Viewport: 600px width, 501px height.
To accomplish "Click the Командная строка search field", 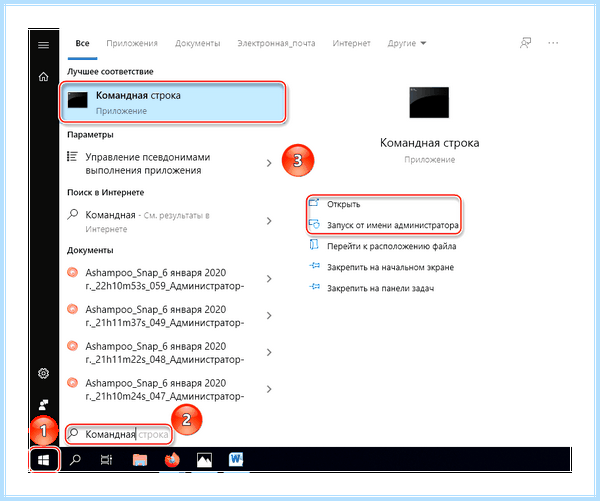I will pyautogui.click(x=119, y=434).
